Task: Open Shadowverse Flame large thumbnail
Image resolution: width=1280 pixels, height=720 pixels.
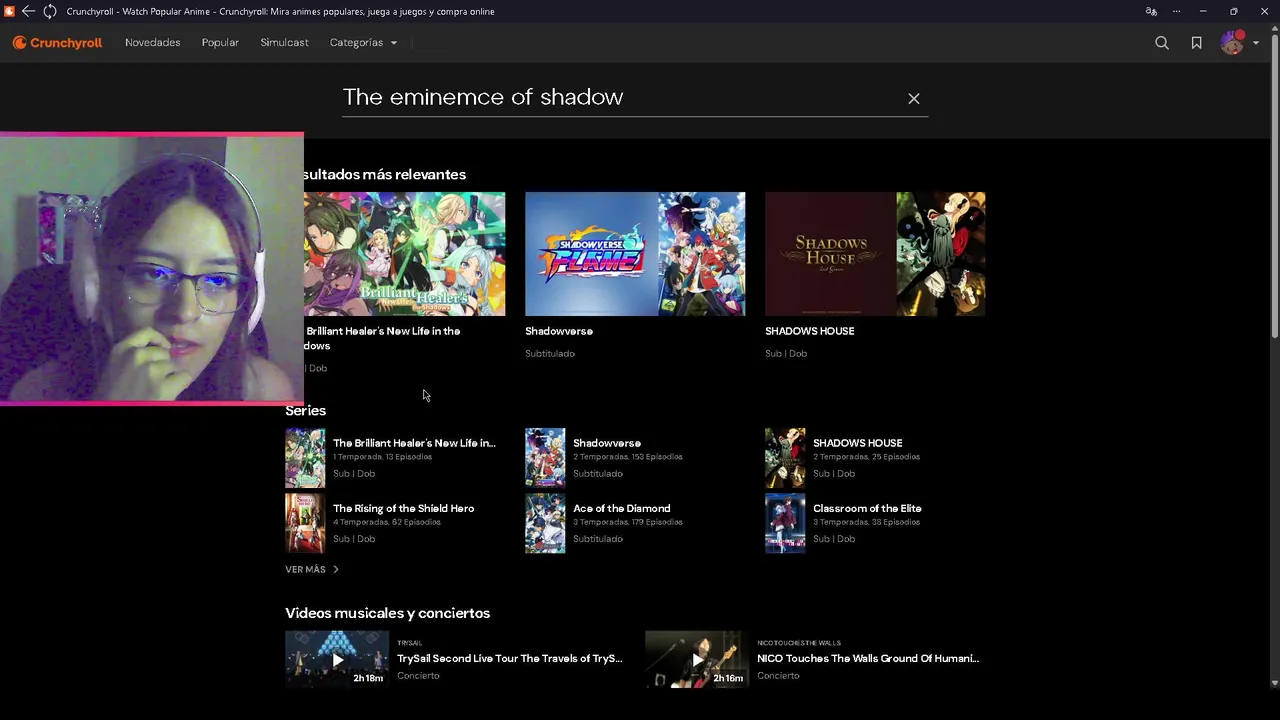Action: [635, 254]
